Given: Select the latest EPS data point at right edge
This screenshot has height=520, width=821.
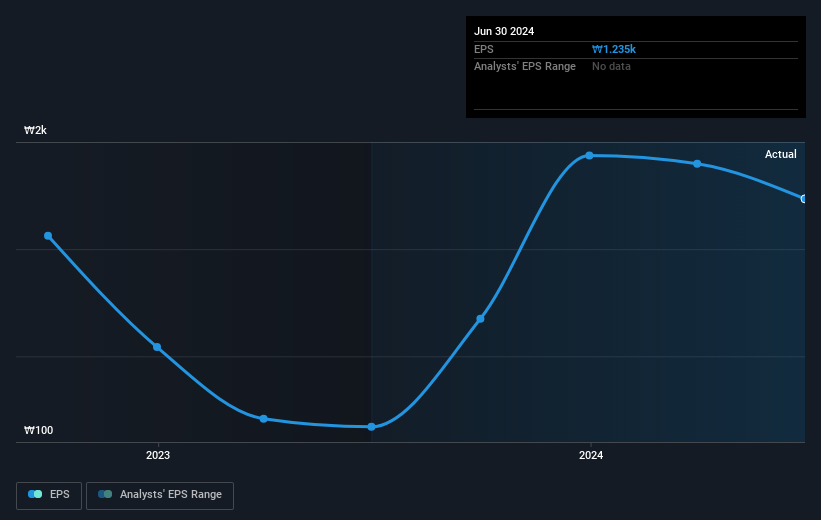Looking at the screenshot, I should (804, 199).
